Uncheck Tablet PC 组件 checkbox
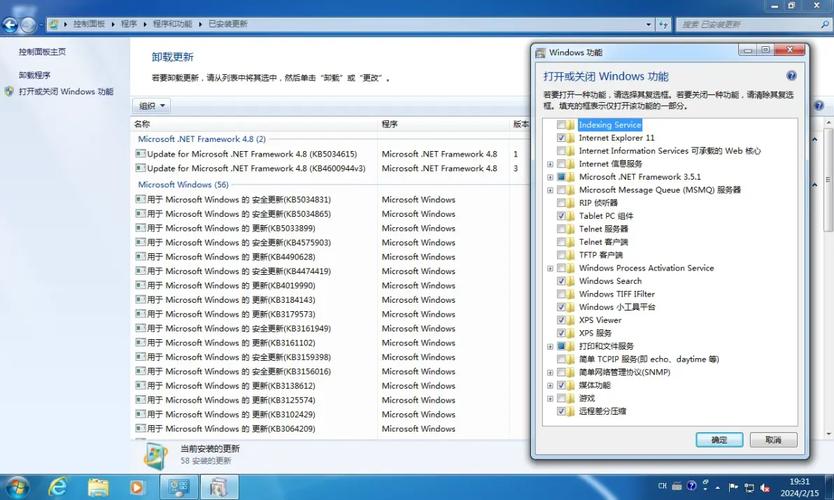The height and width of the screenshot is (500, 834). point(561,216)
